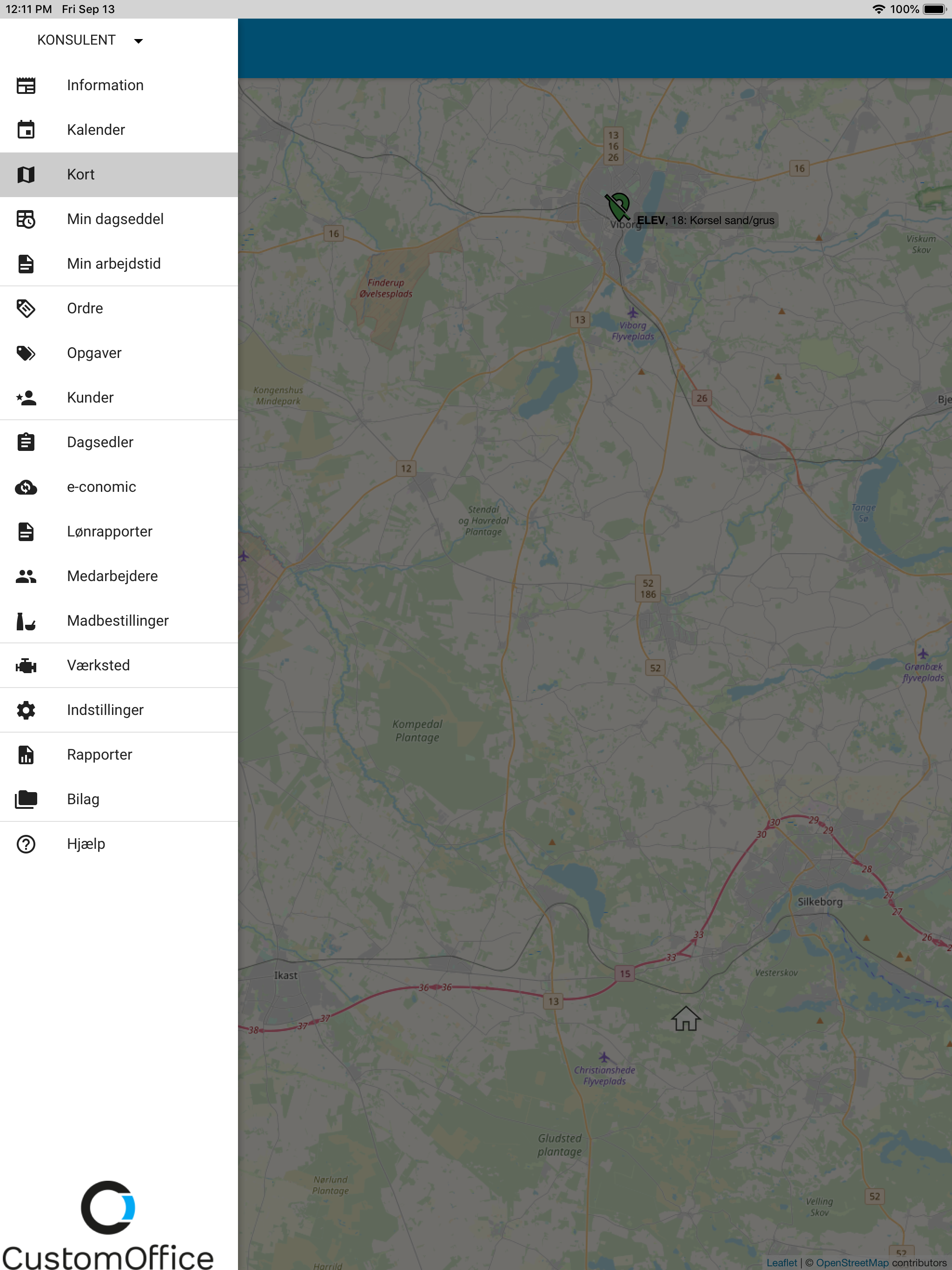The image size is (952, 1270).
Task: Click the house marker on map
Action: 686,1019
